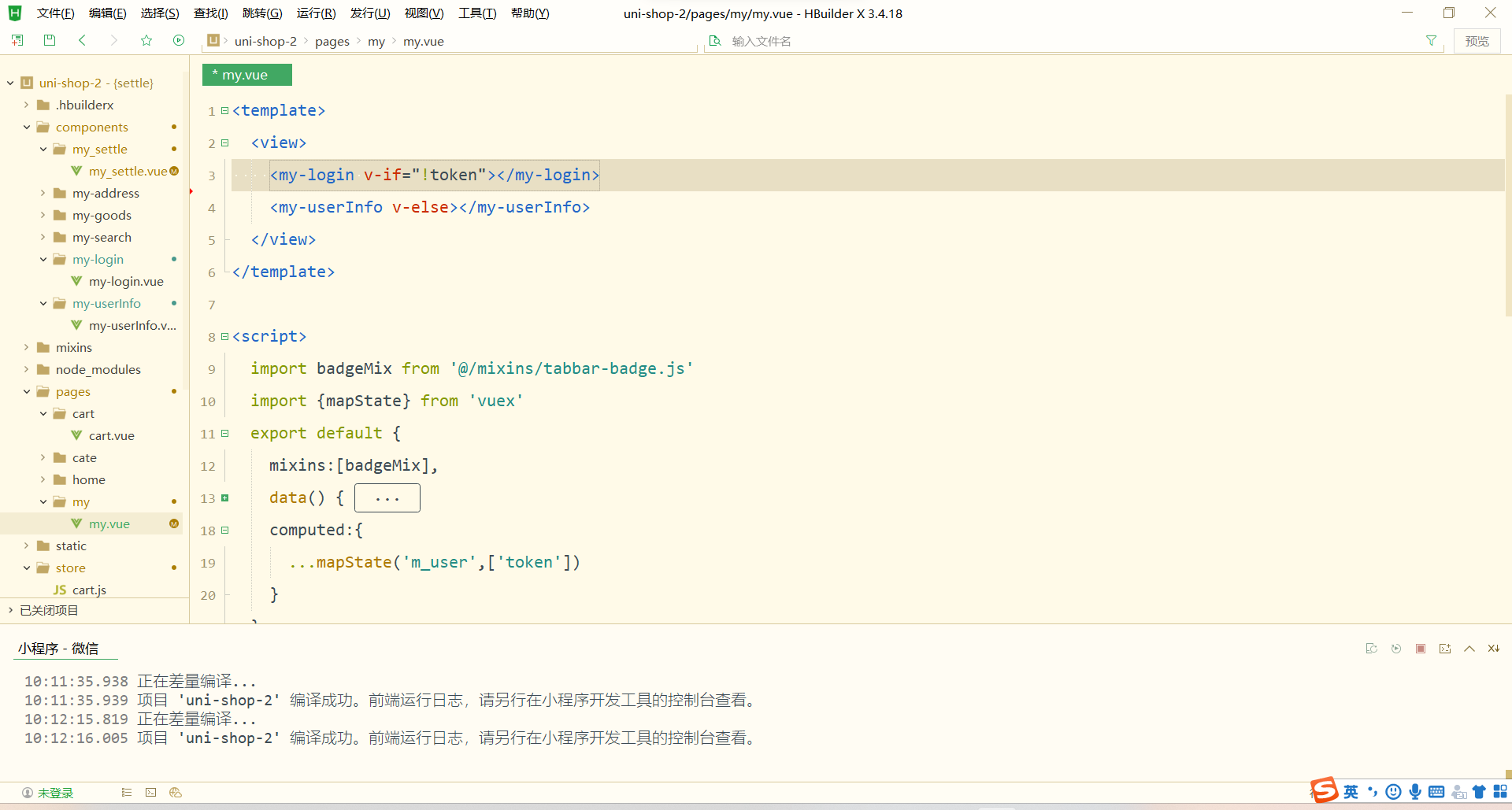1512x810 pixels.
Task: Expand the mixins folder
Action: pos(26,346)
